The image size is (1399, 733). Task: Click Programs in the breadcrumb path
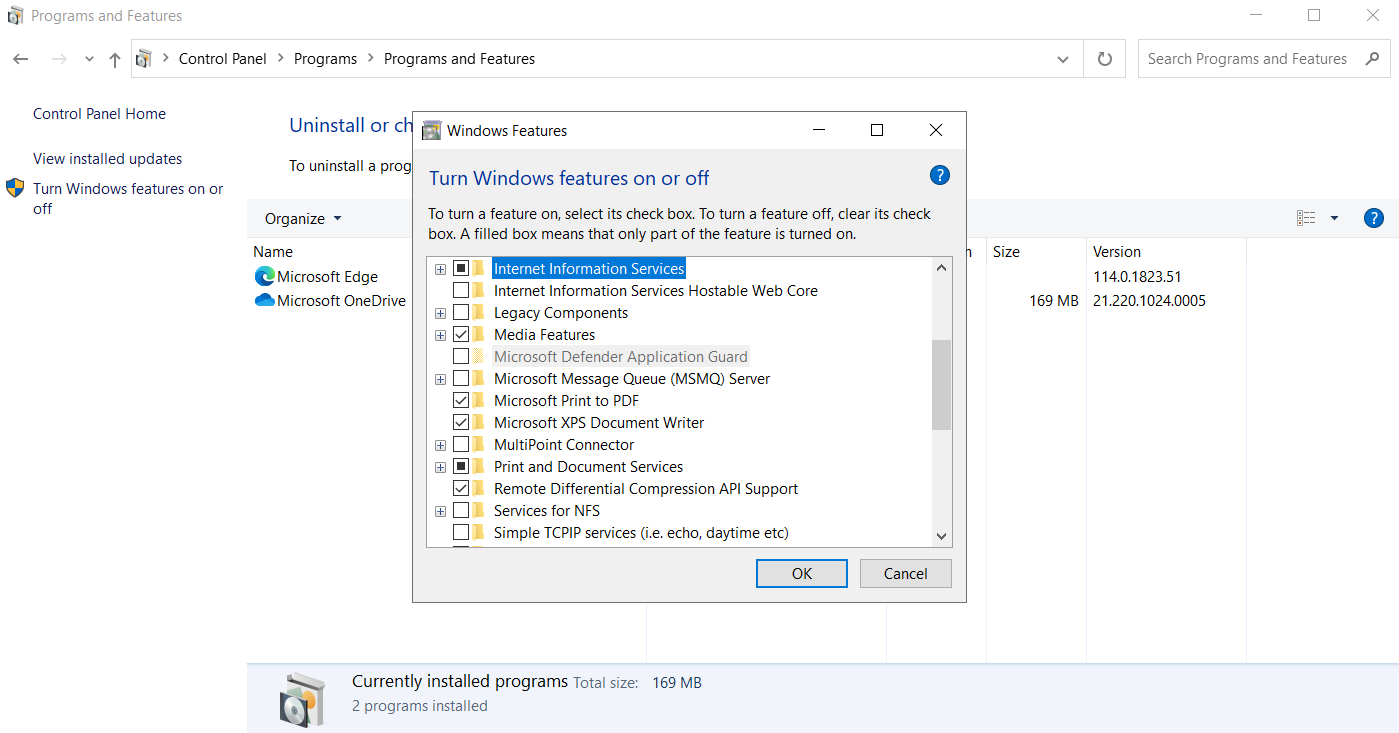pyautogui.click(x=325, y=59)
